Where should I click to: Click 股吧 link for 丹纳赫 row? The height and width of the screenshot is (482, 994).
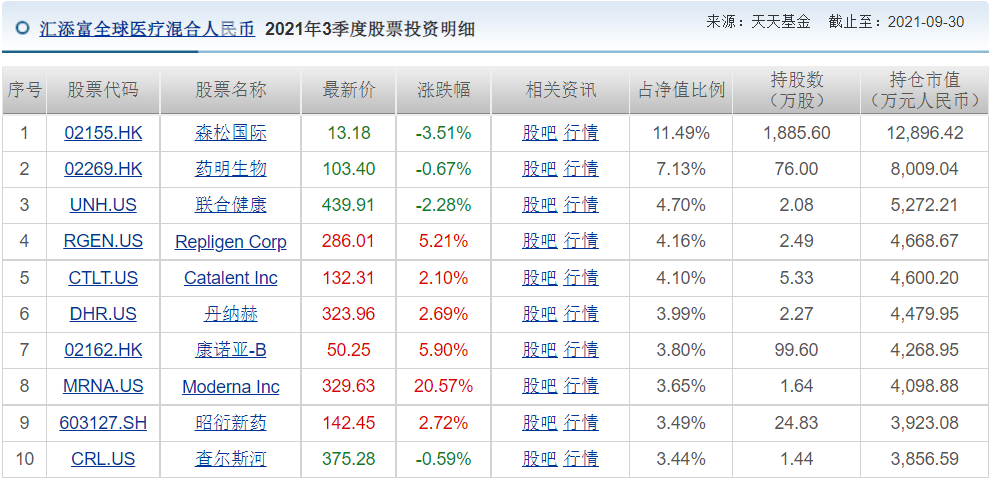tap(539, 314)
